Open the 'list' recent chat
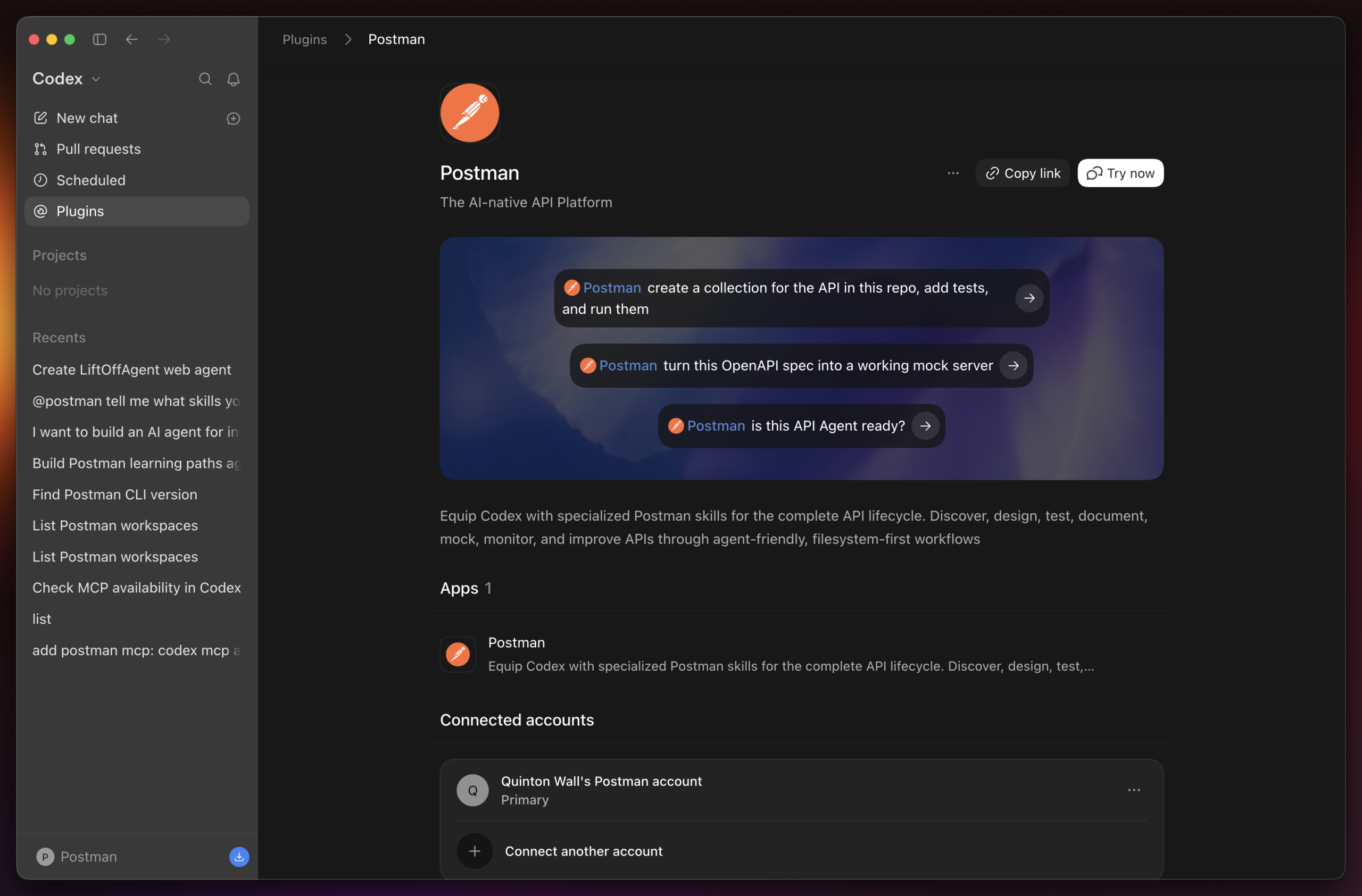The height and width of the screenshot is (896, 1362). [x=137, y=619]
